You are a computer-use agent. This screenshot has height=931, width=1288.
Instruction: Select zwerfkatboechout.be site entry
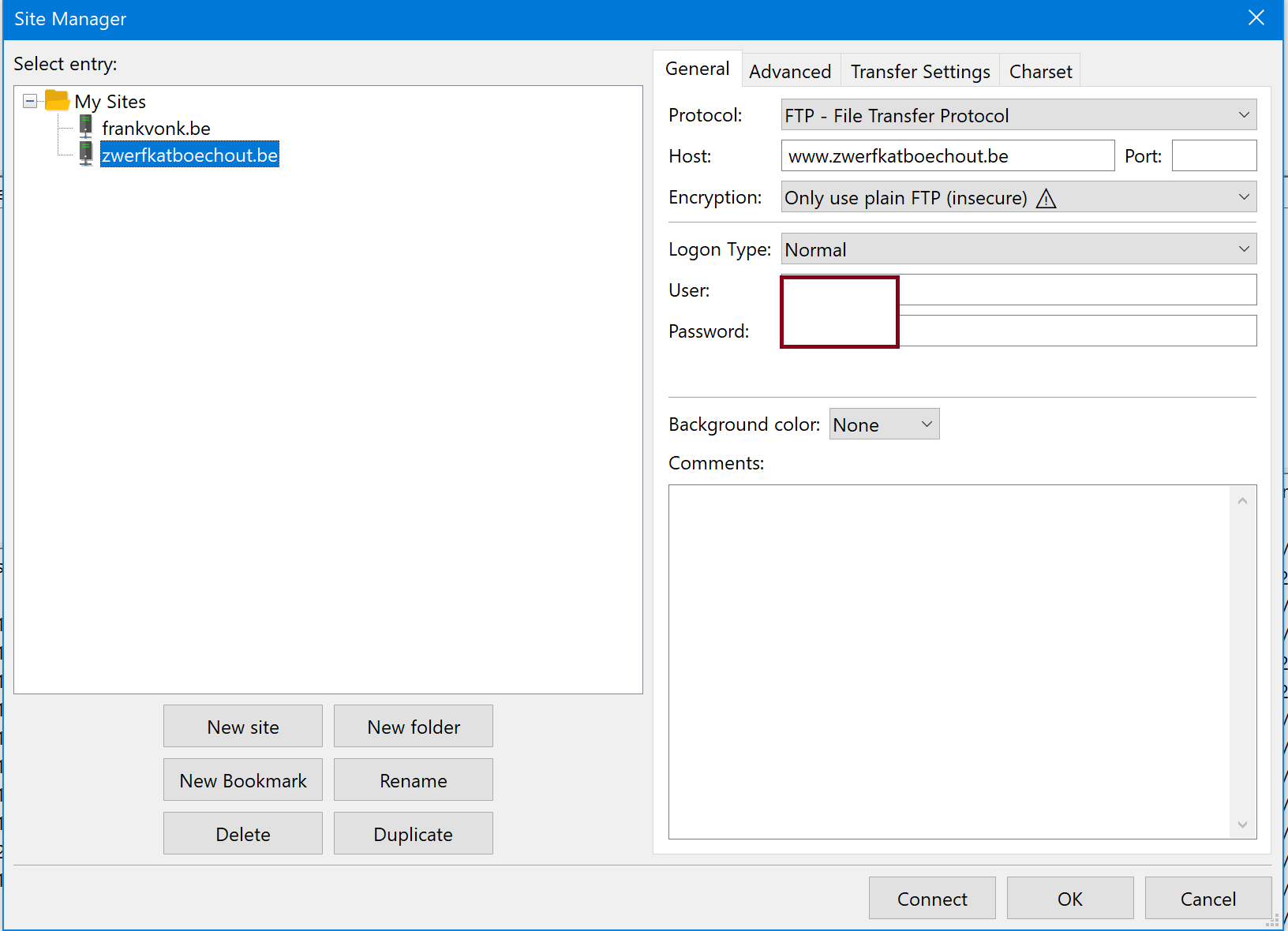coord(189,155)
